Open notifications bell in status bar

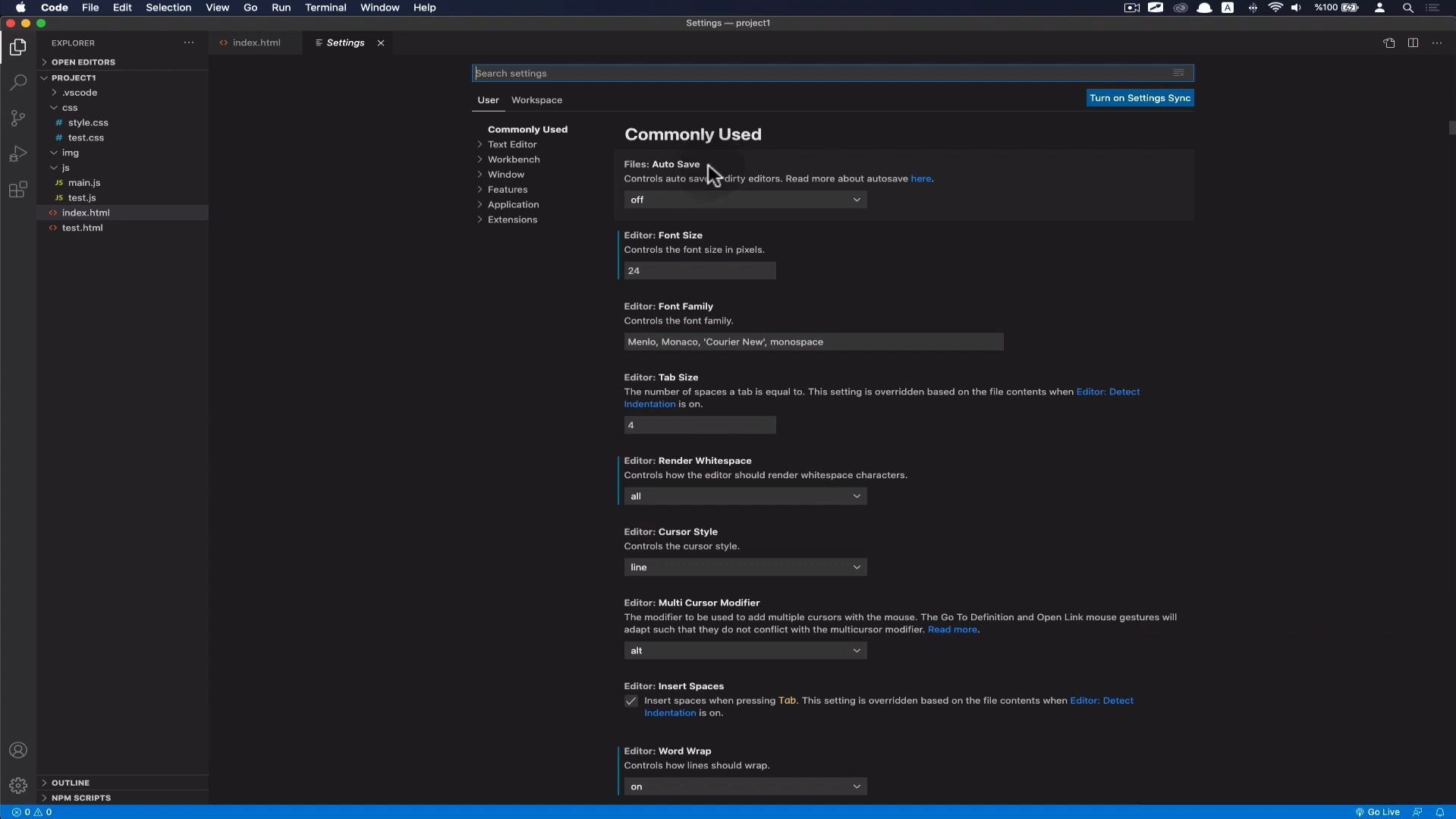1439,812
